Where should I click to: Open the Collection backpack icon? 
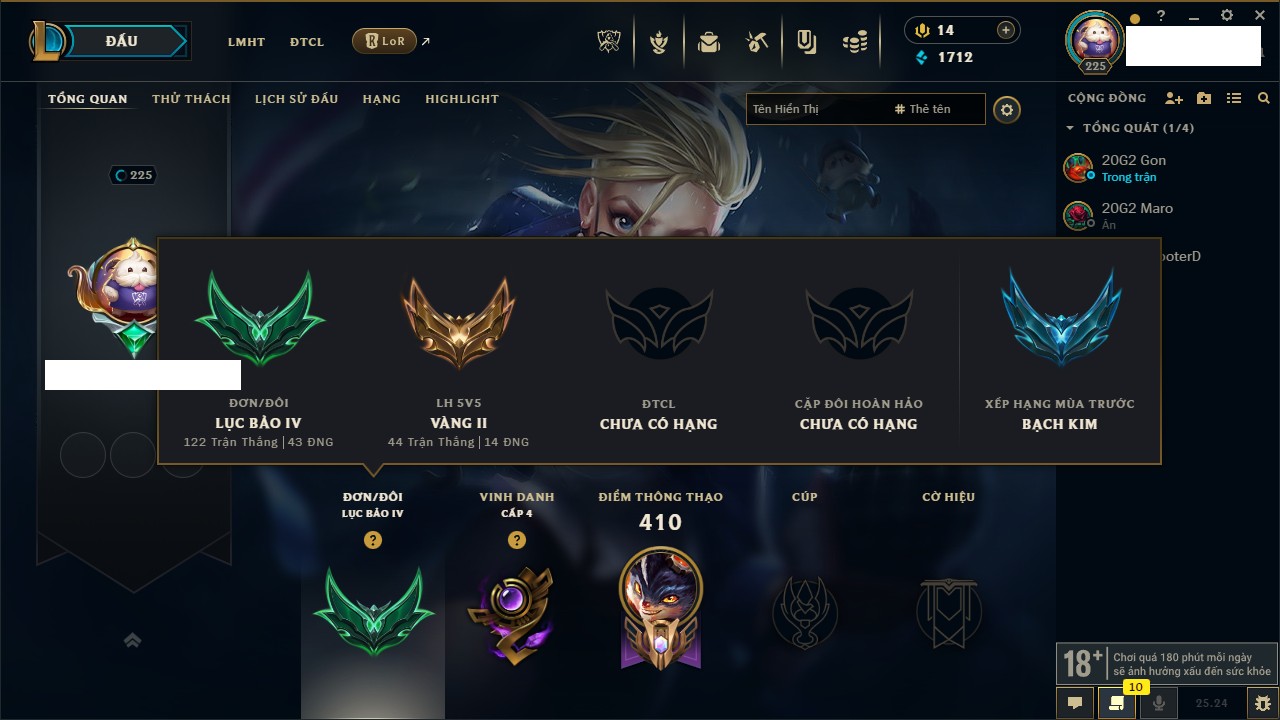click(x=709, y=42)
